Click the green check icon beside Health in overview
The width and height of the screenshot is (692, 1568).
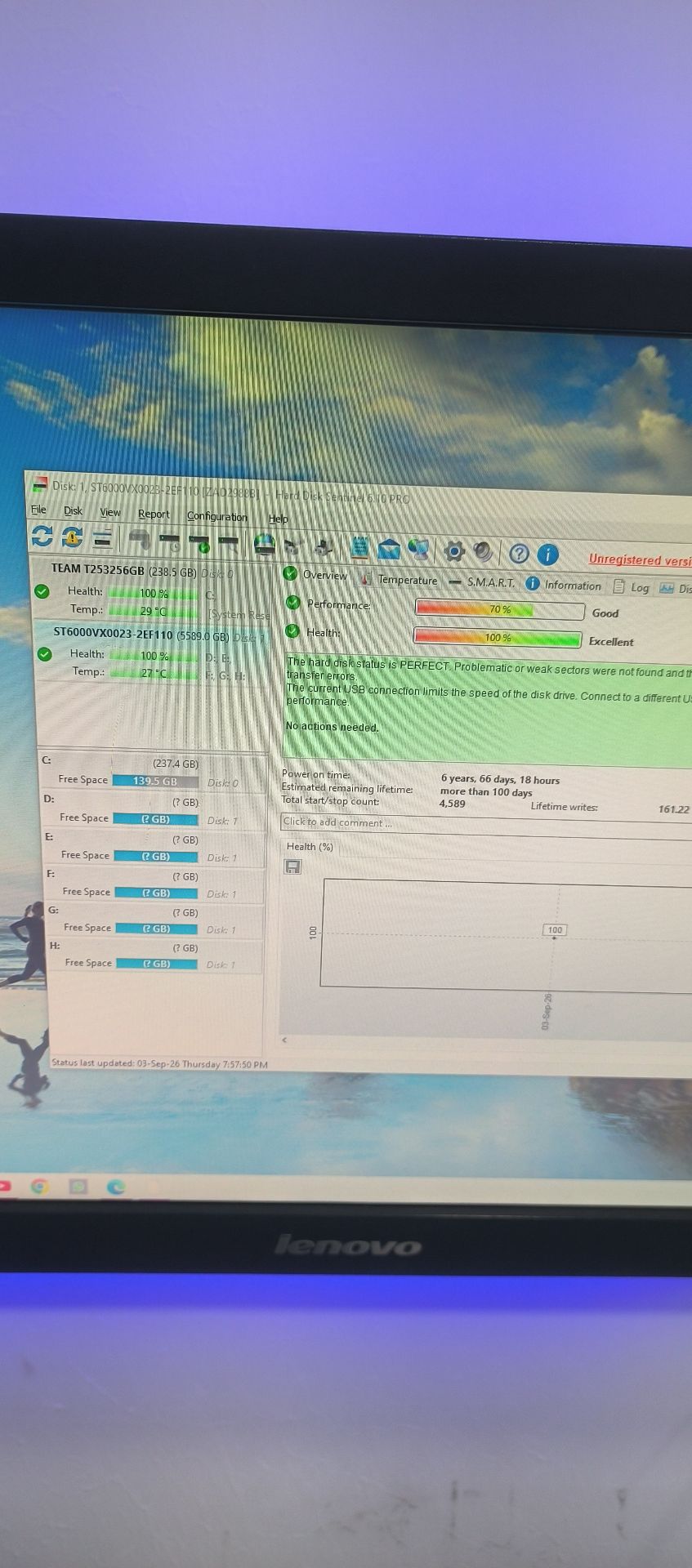(x=292, y=631)
